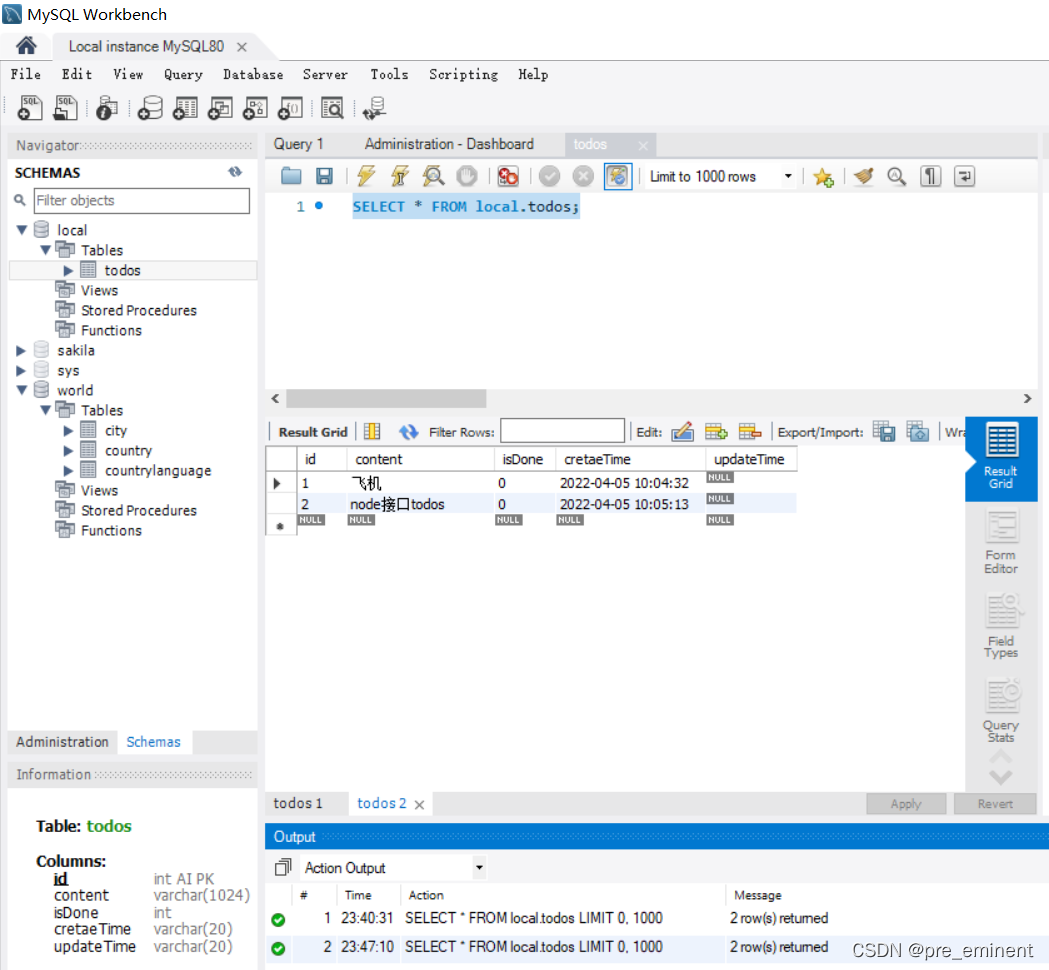Open the Database menu
1049x970 pixels.
coord(253,74)
